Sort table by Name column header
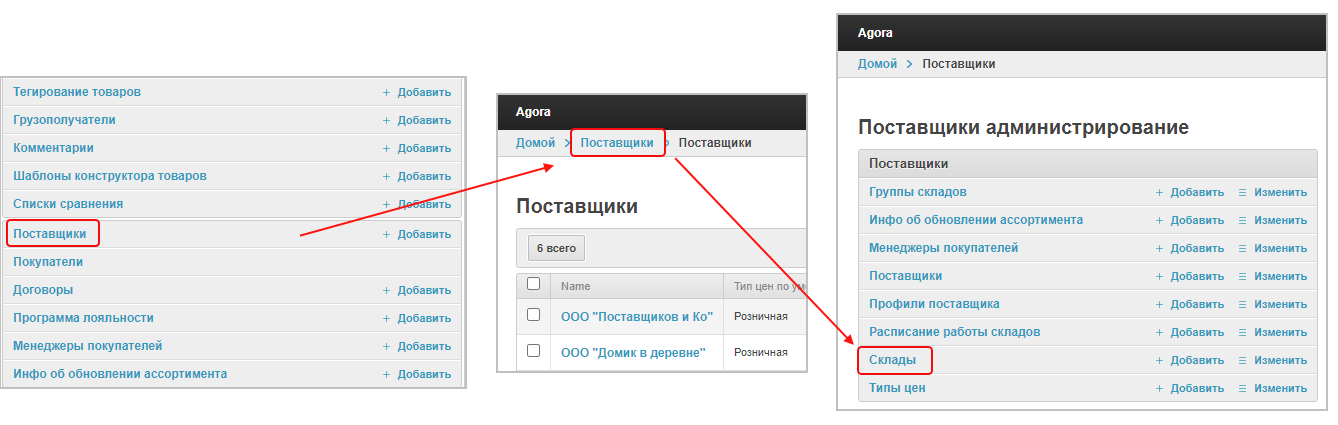Screen dimensions: 1338x425 [x=576, y=286]
